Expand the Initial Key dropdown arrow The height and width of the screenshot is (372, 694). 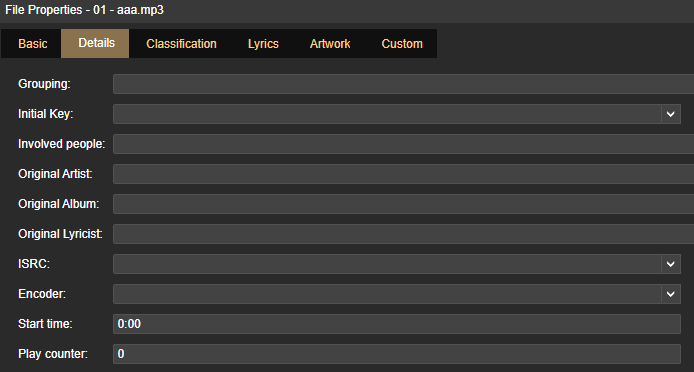(x=671, y=114)
